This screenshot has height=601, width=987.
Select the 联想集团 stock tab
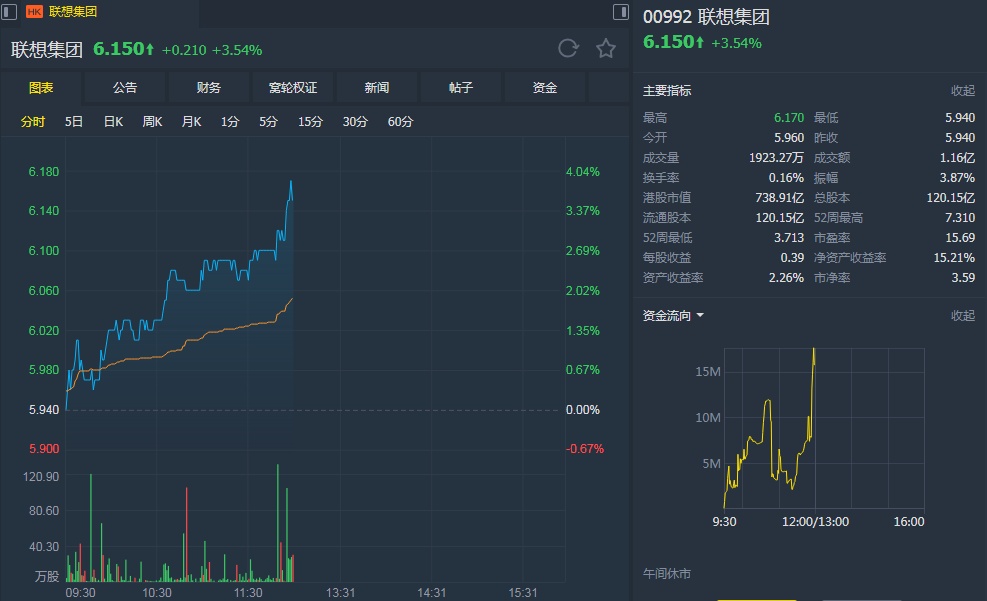pos(72,12)
